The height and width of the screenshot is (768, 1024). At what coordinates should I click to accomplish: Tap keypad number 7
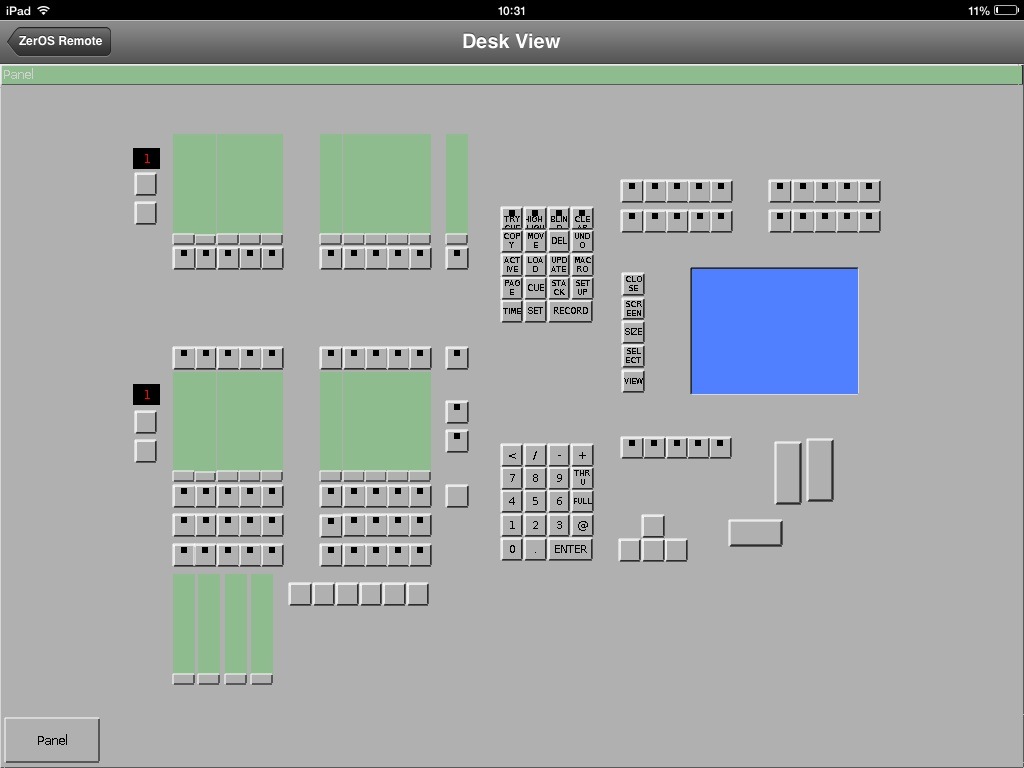tap(512, 478)
